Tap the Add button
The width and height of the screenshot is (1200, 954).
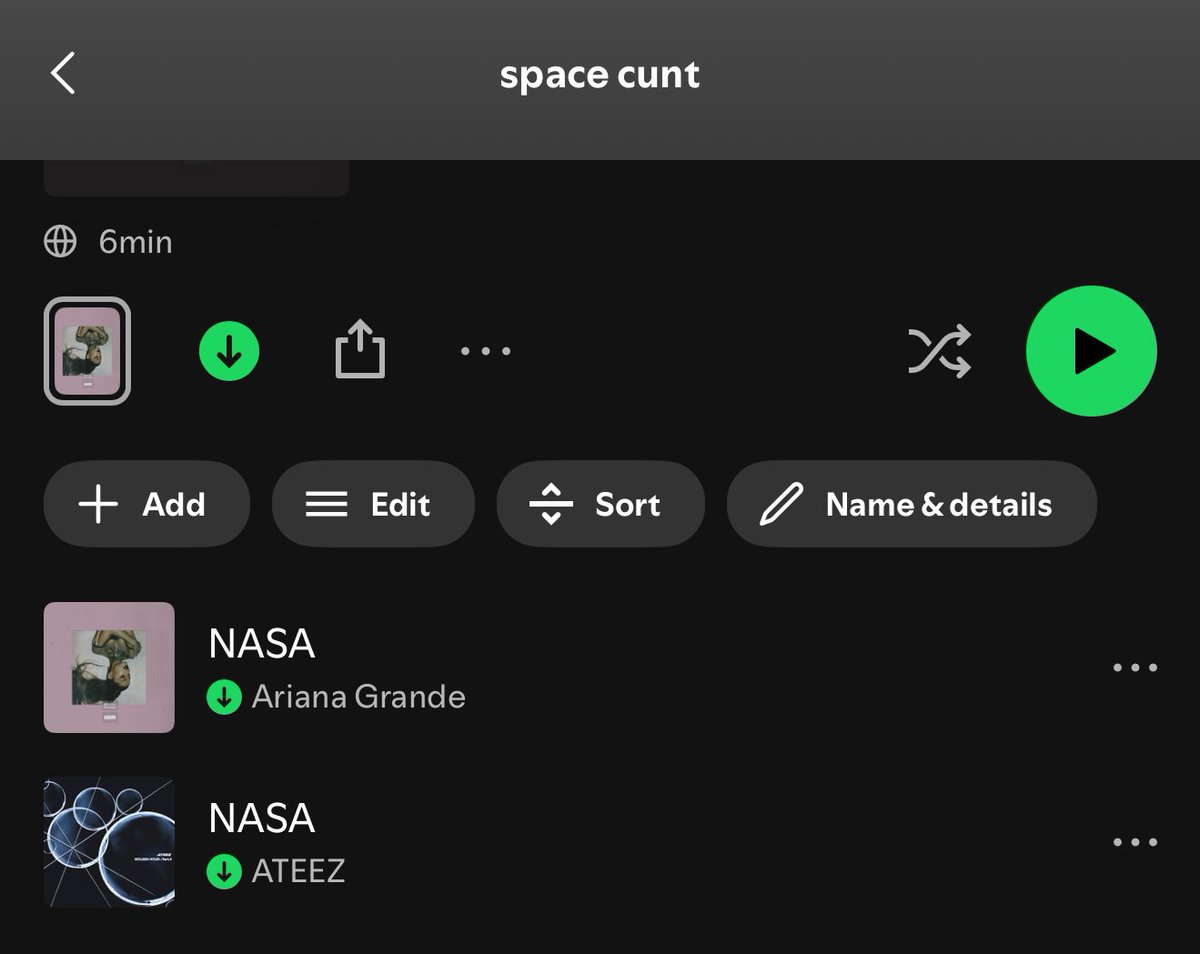(x=146, y=504)
